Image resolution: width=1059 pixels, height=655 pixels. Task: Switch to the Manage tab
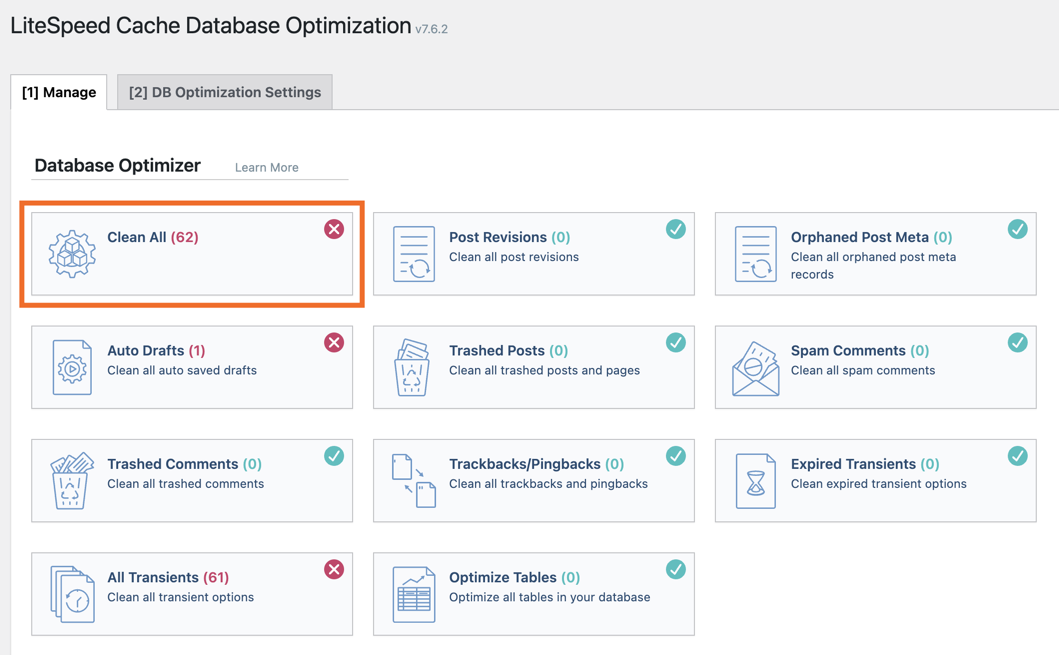[59, 92]
